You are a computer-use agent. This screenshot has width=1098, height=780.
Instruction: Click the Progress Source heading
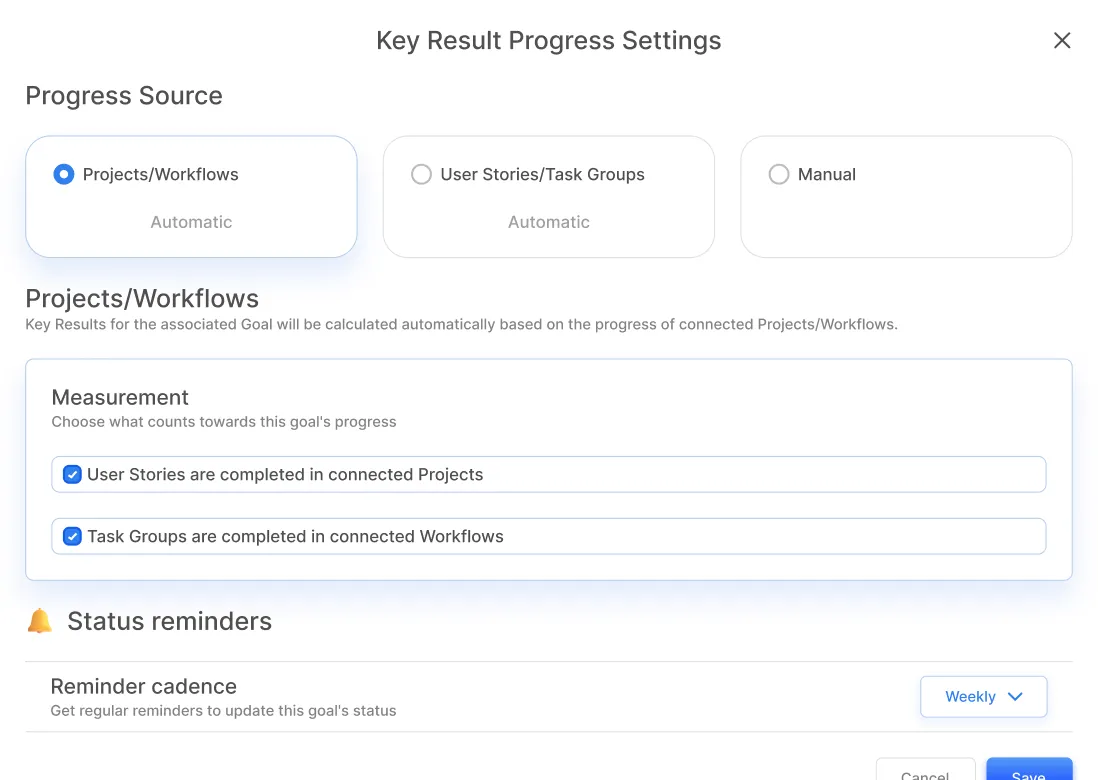click(124, 96)
